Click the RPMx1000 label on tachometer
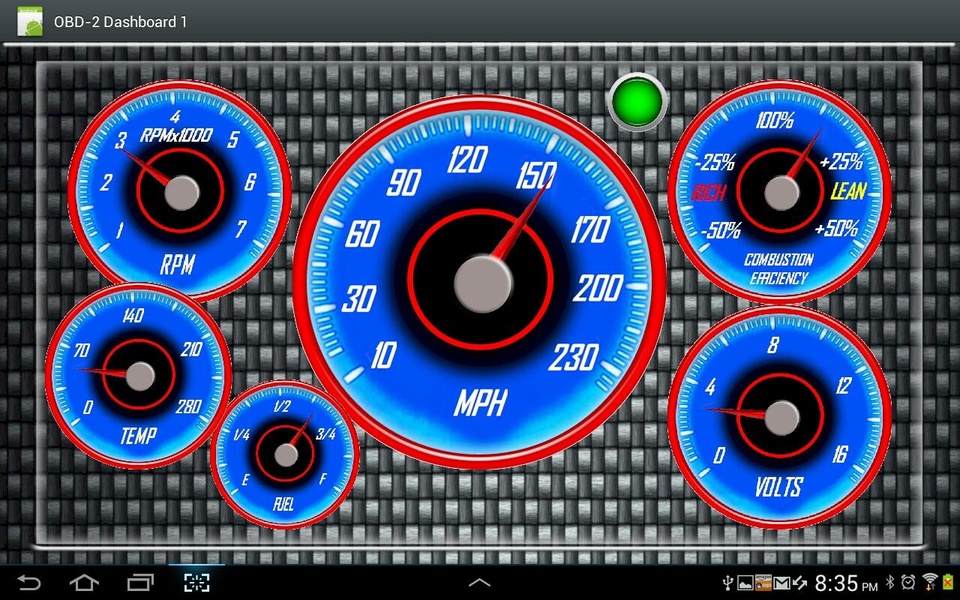The image size is (960, 600). pos(176,135)
